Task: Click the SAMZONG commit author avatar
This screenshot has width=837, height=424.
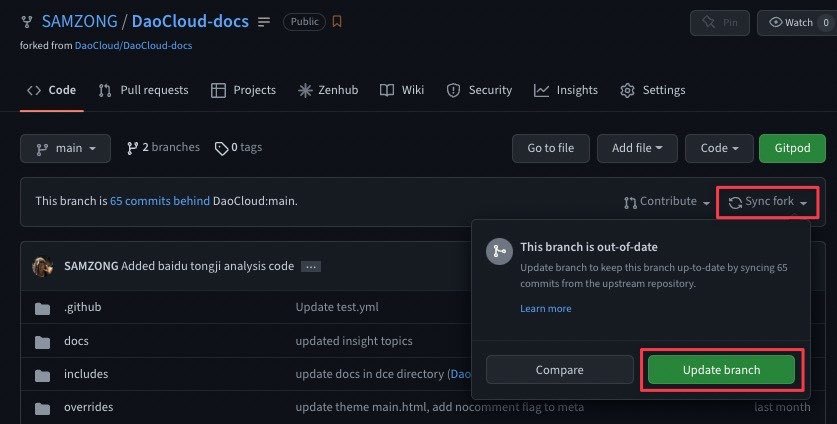Action: pyautogui.click(x=43, y=267)
